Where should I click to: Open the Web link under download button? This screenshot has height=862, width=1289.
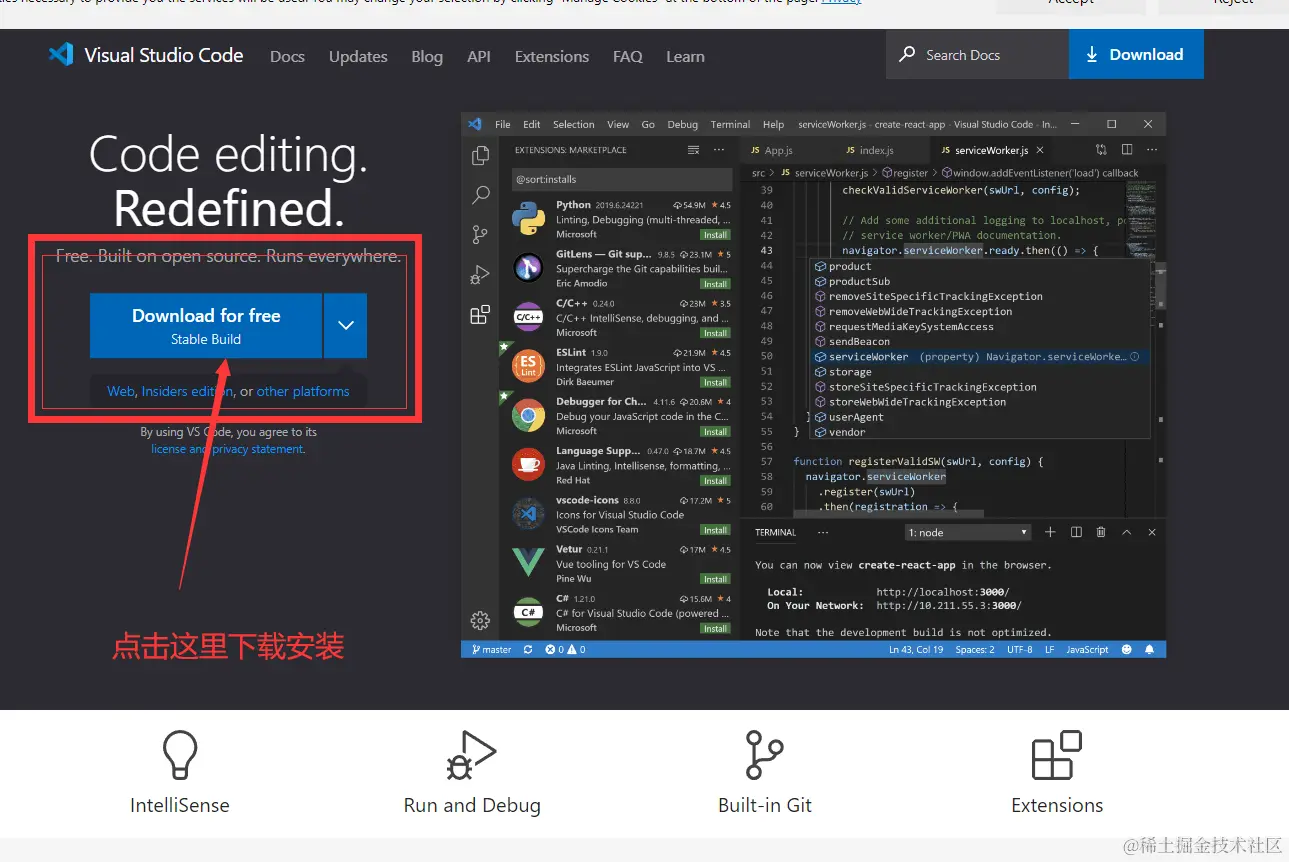coord(120,391)
